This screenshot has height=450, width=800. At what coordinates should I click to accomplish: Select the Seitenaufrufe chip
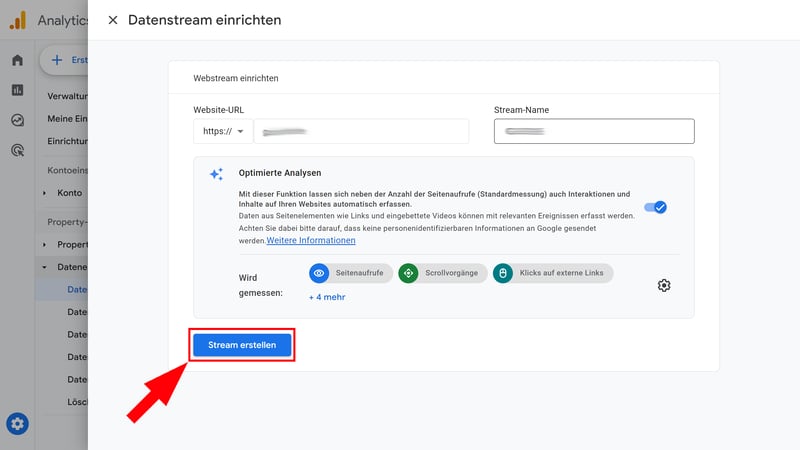coord(351,273)
